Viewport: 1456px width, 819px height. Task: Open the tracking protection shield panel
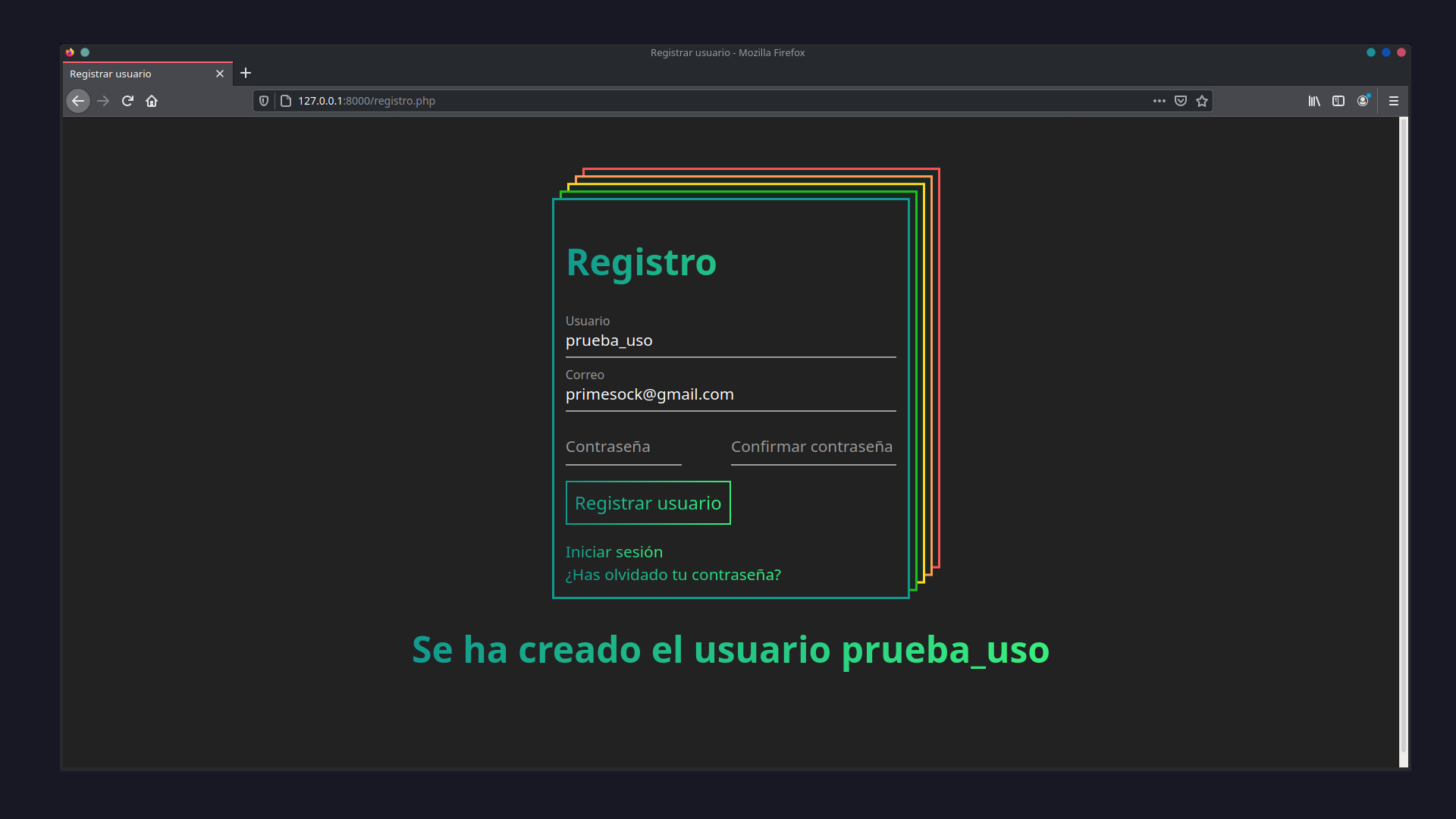263,101
